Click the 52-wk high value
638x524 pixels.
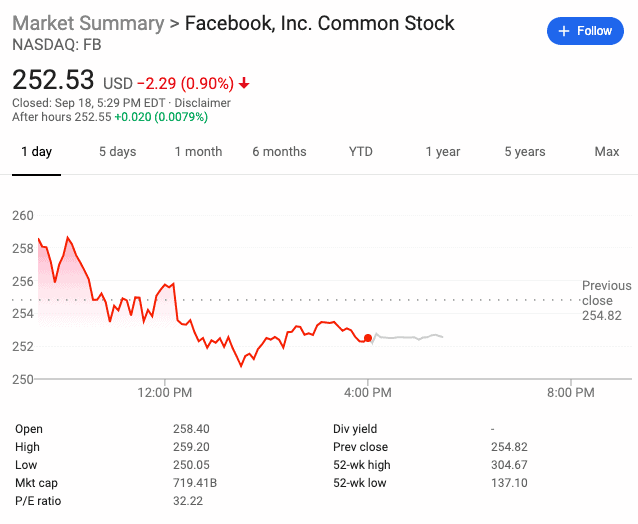(511, 465)
